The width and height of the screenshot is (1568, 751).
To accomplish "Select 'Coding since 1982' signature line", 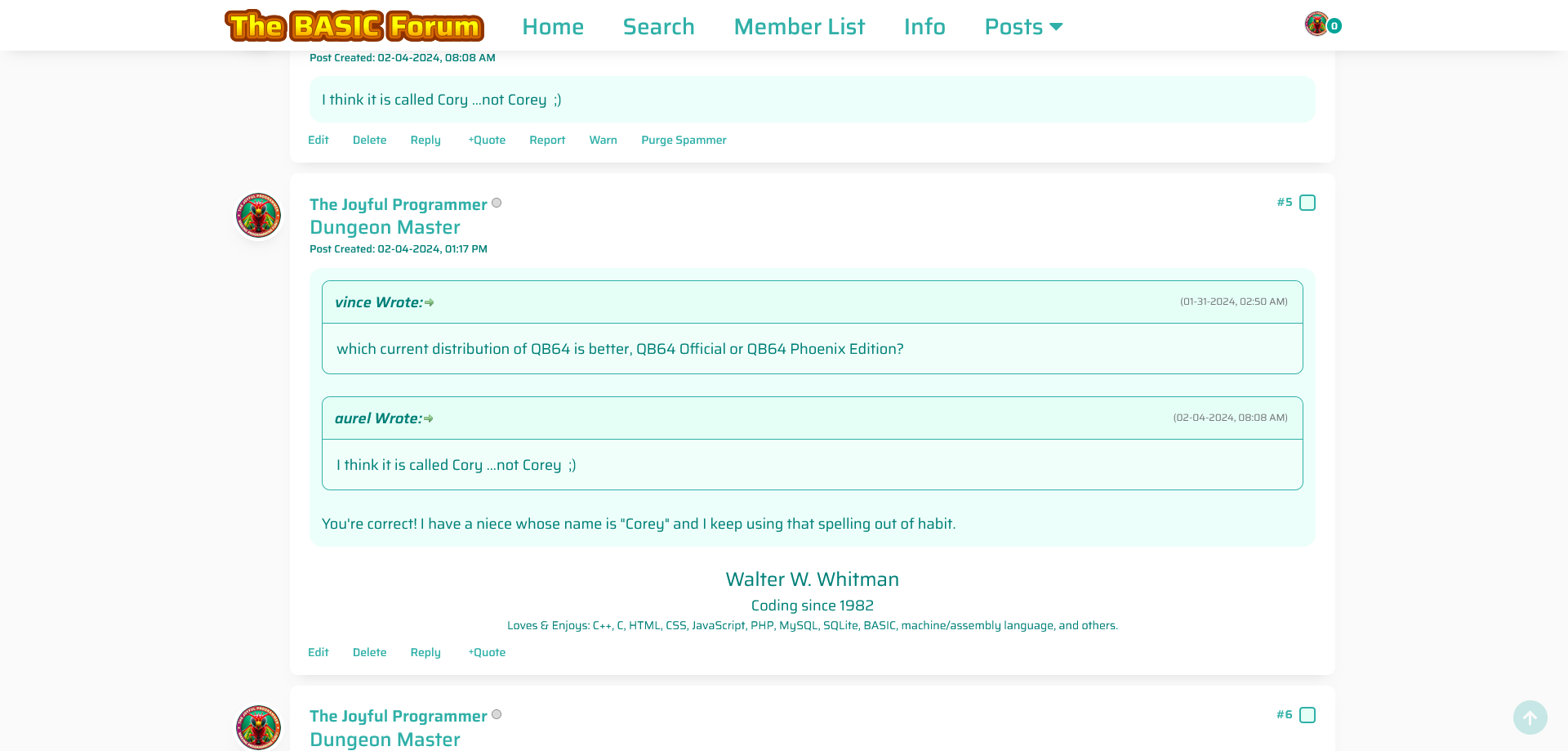I will click(x=812, y=606).
